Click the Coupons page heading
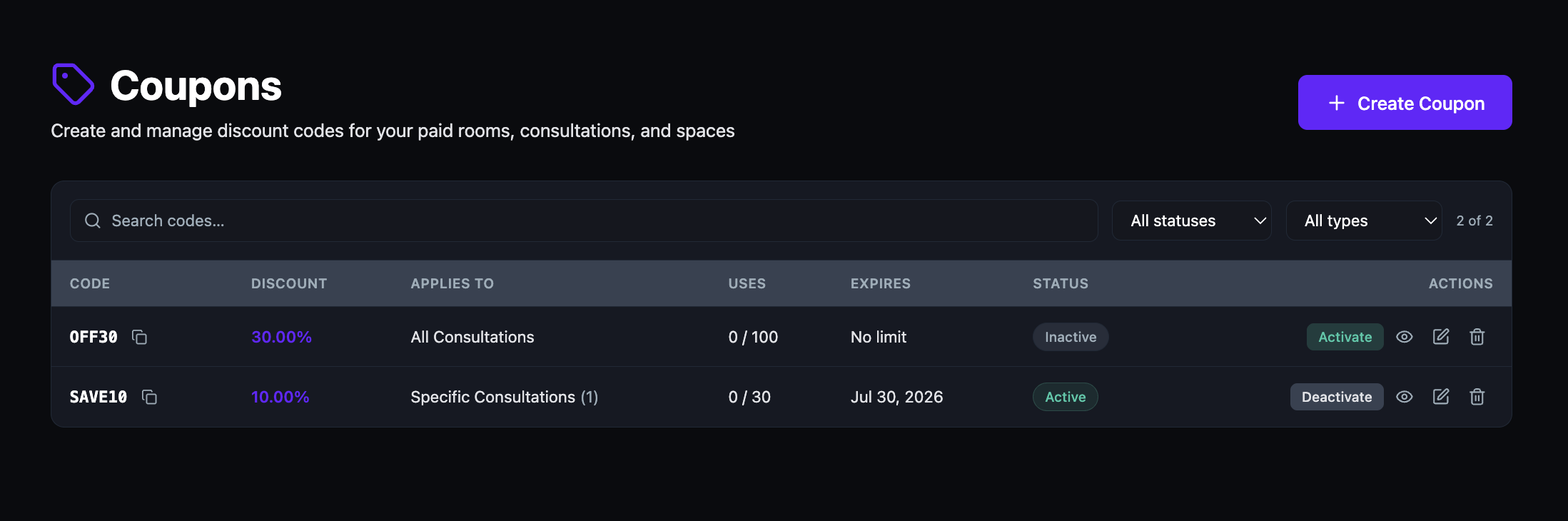Image resolution: width=1568 pixels, height=521 pixels. (196, 86)
